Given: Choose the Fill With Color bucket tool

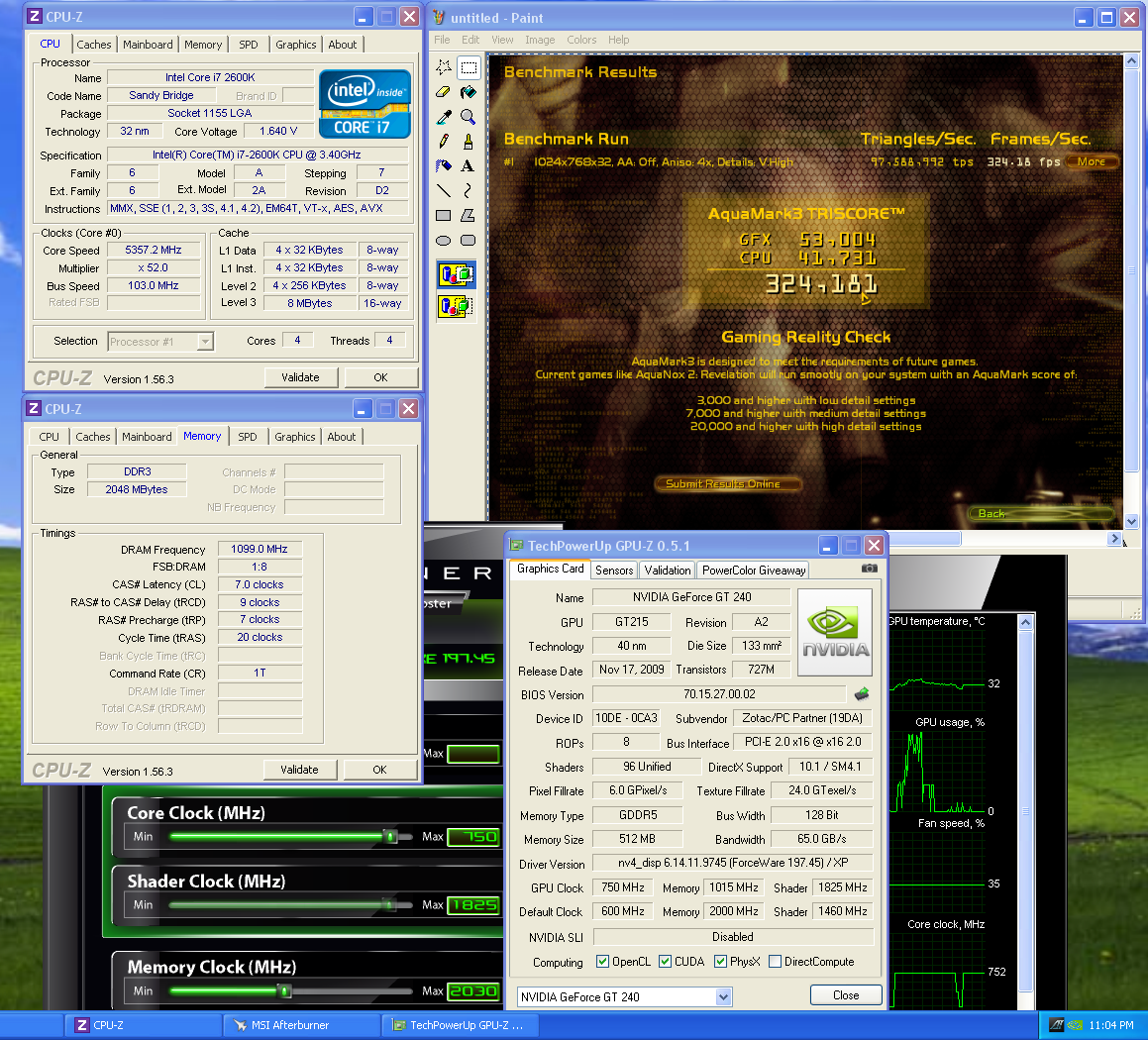Looking at the screenshot, I should [469, 93].
